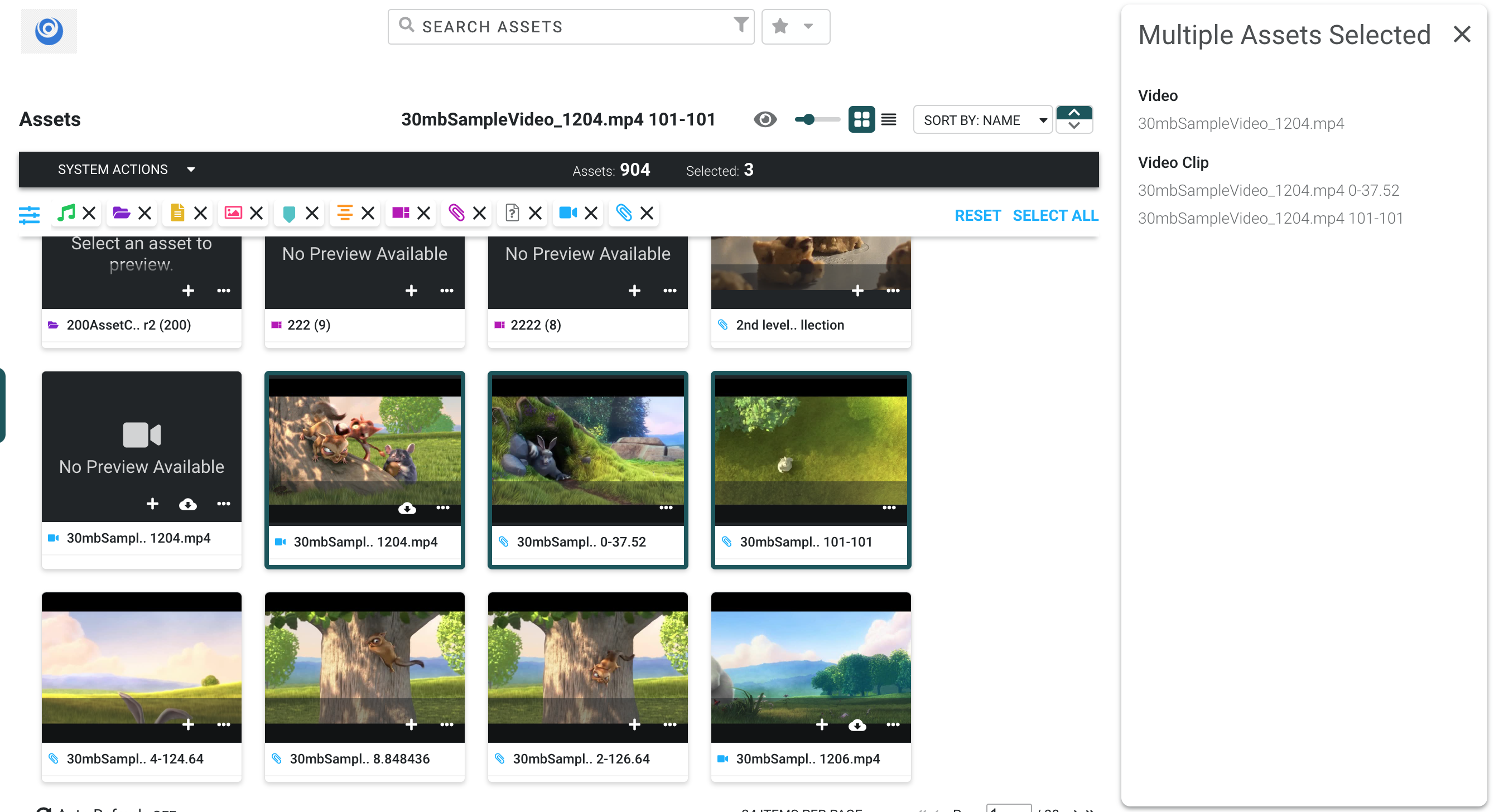
Task: Expand the System Actions menu
Action: [x=126, y=169]
